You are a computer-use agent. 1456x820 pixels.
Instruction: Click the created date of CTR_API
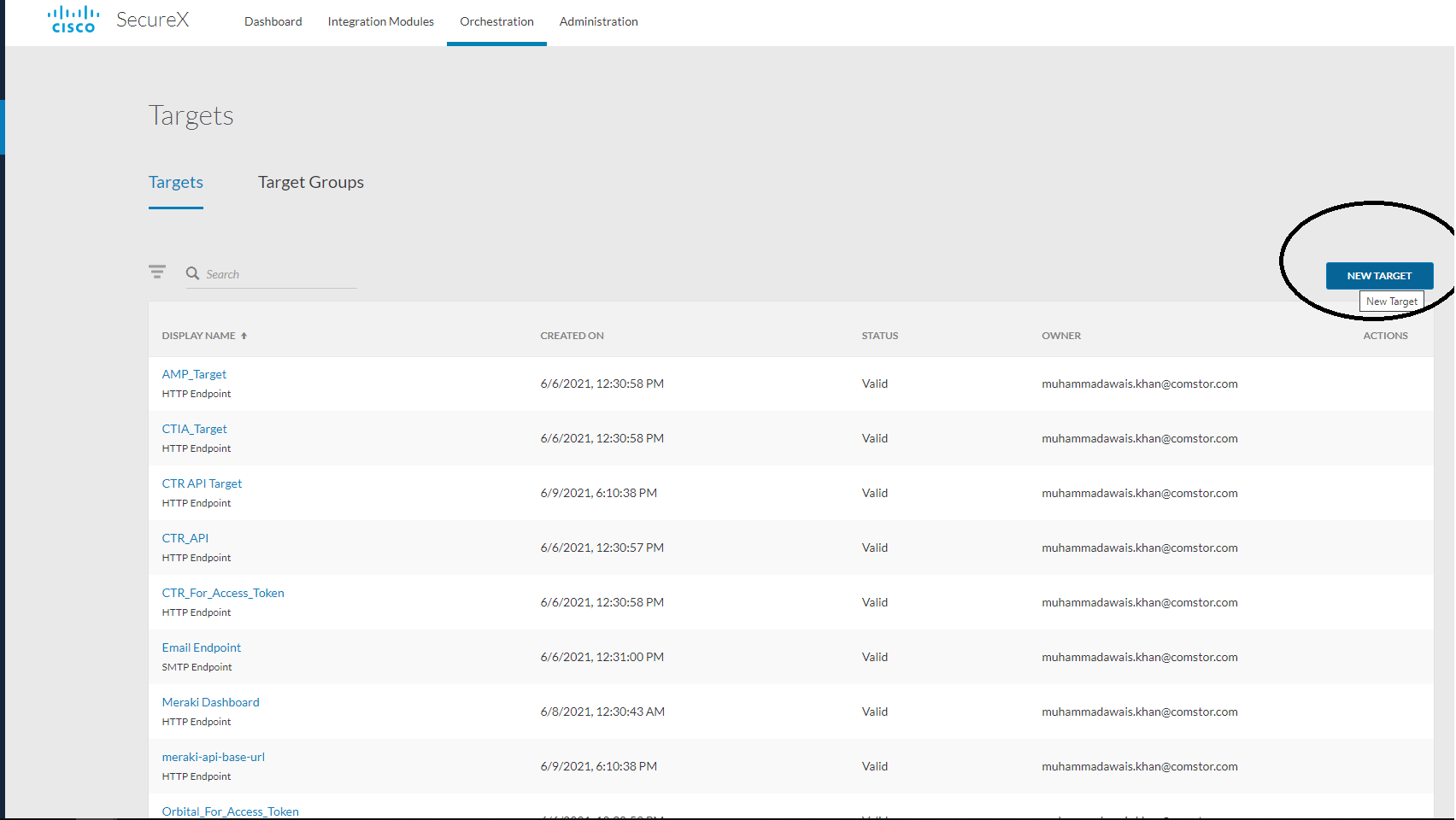602,548
